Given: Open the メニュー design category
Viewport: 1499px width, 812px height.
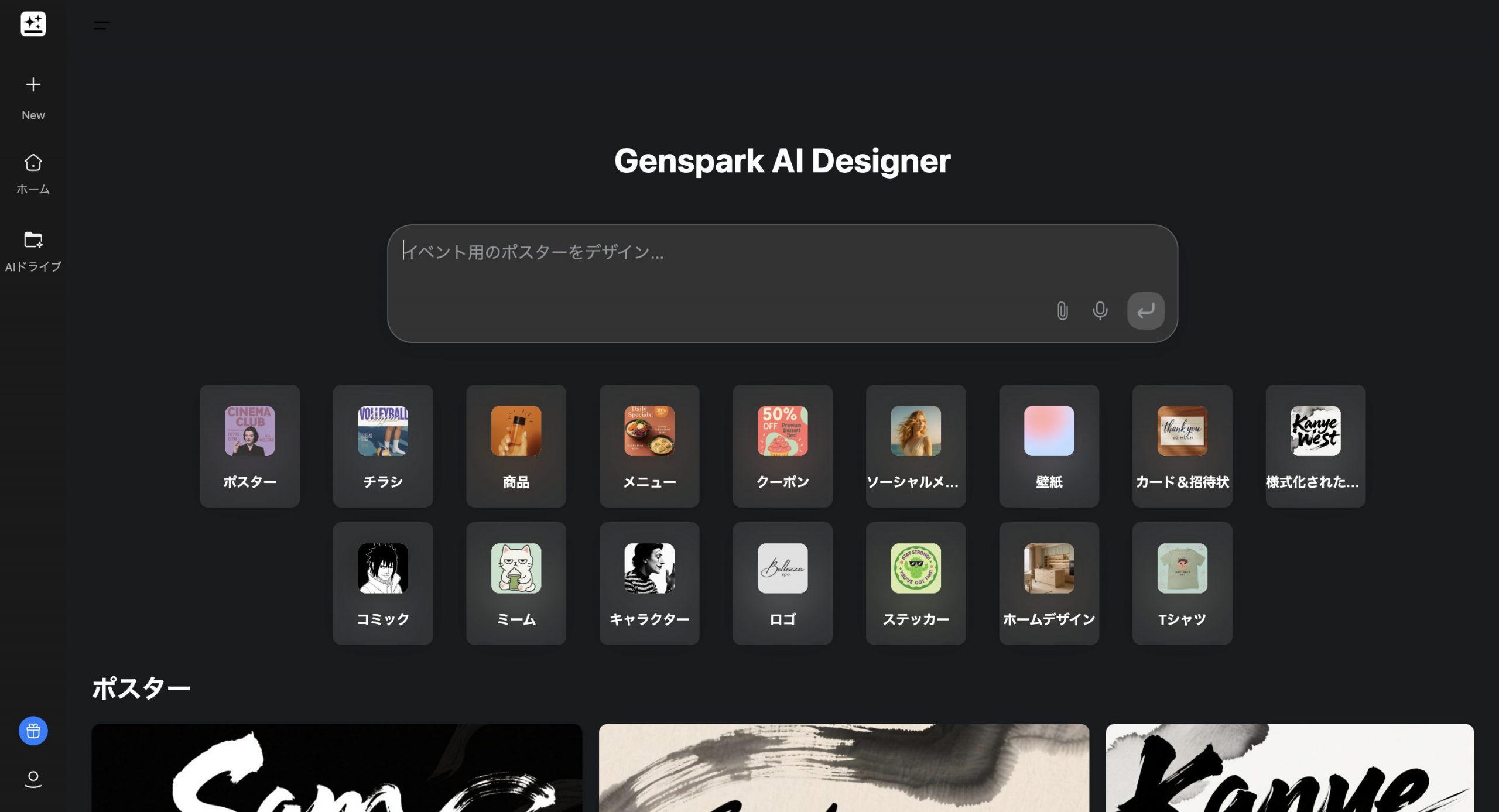Looking at the screenshot, I should point(649,445).
